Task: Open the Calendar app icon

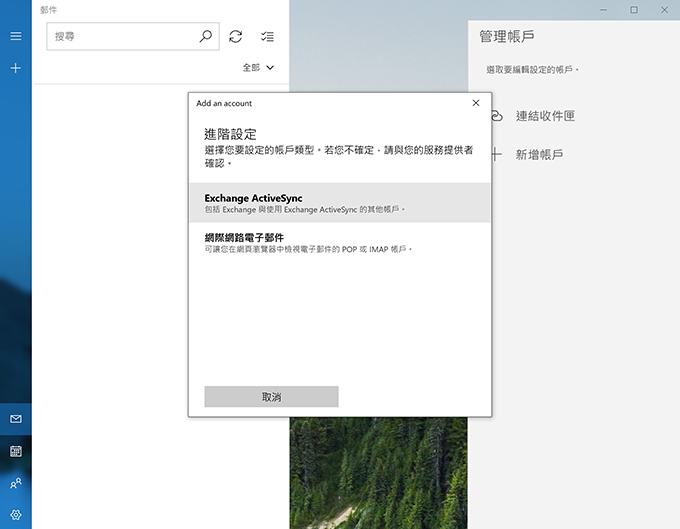Action: (16, 451)
